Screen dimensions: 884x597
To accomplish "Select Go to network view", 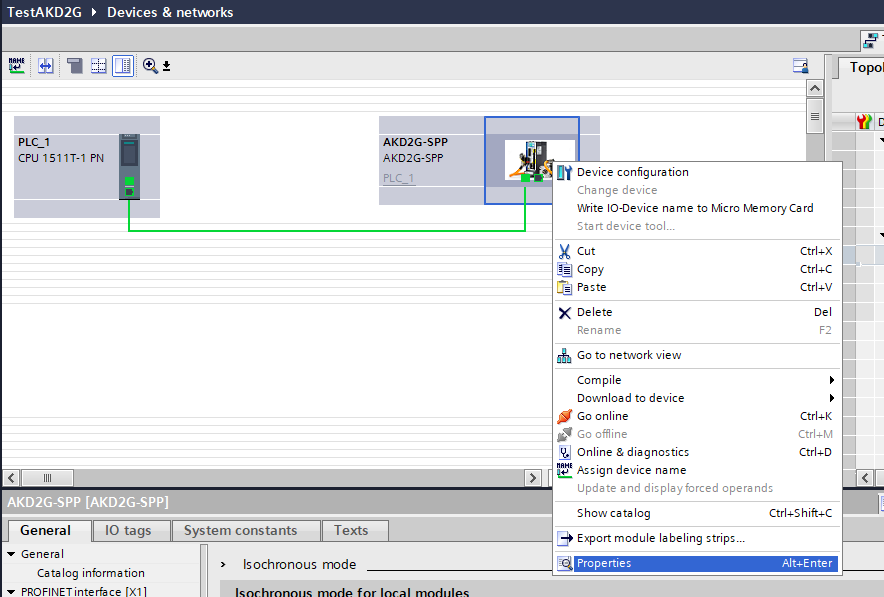I will pyautogui.click(x=697, y=355).
